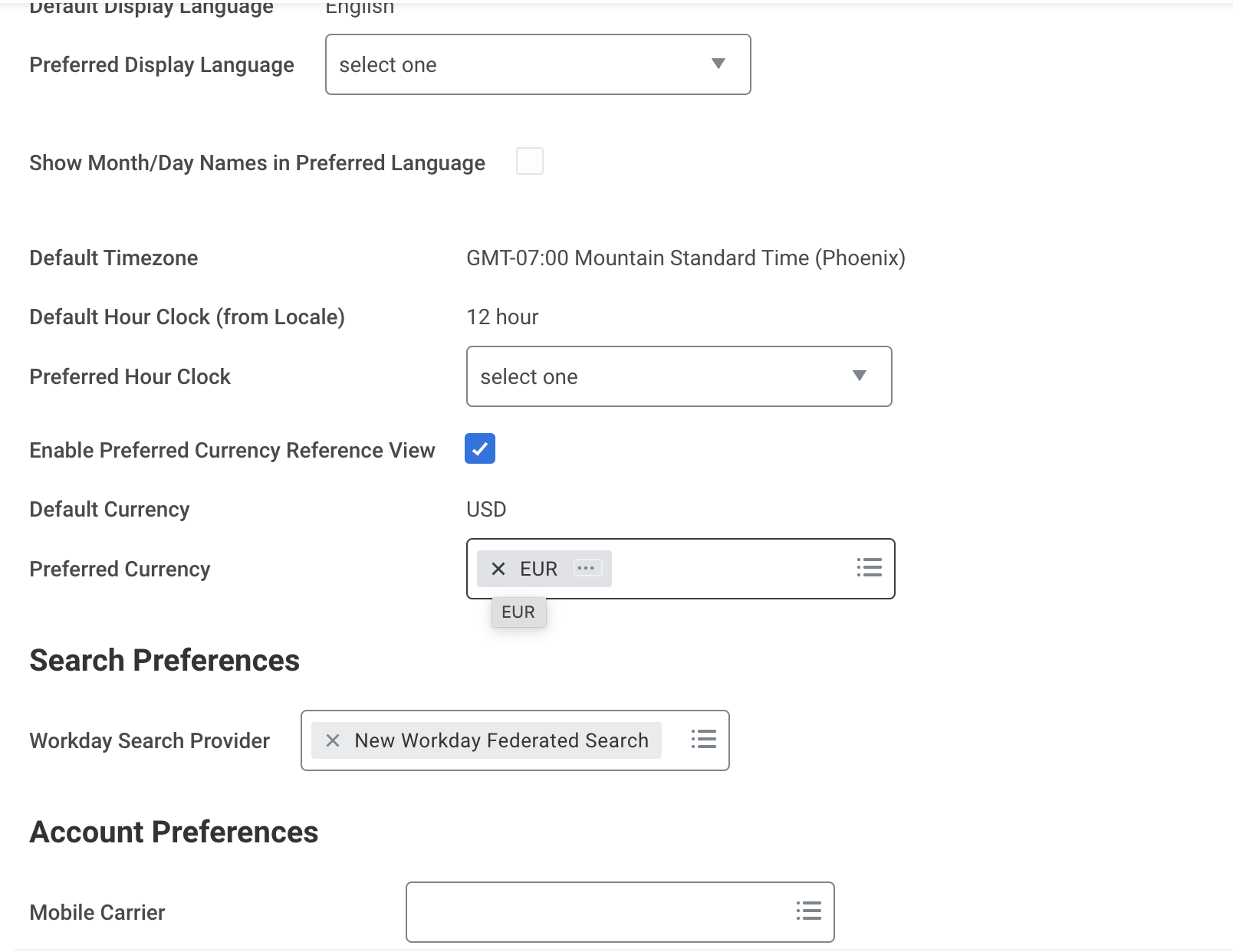Open Preferred Display Language 'select one' box
Viewport: 1233px width, 952px height.
(521, 65)
